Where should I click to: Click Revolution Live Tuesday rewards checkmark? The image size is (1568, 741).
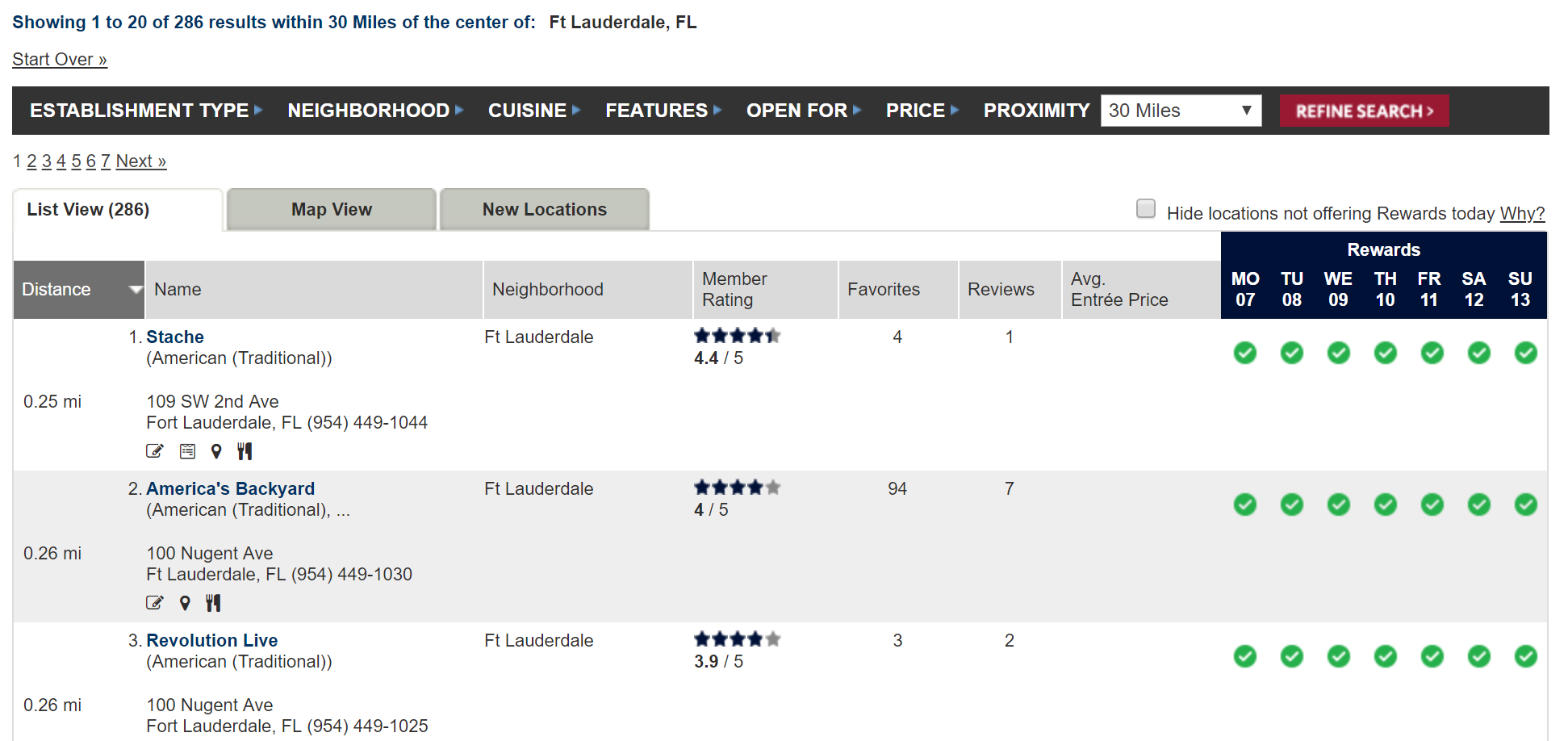pyautogui.click(x=1292, y=656)
